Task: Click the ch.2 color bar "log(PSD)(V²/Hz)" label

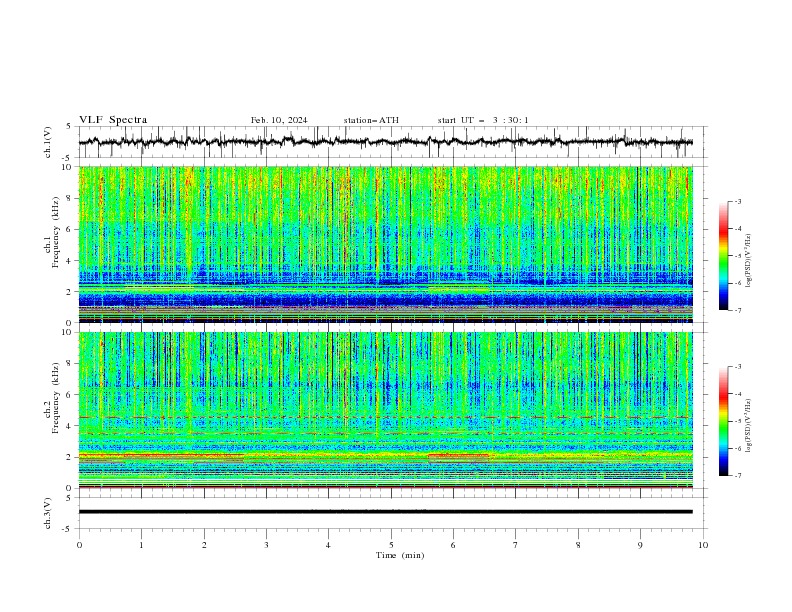Action: click(748, 426)
